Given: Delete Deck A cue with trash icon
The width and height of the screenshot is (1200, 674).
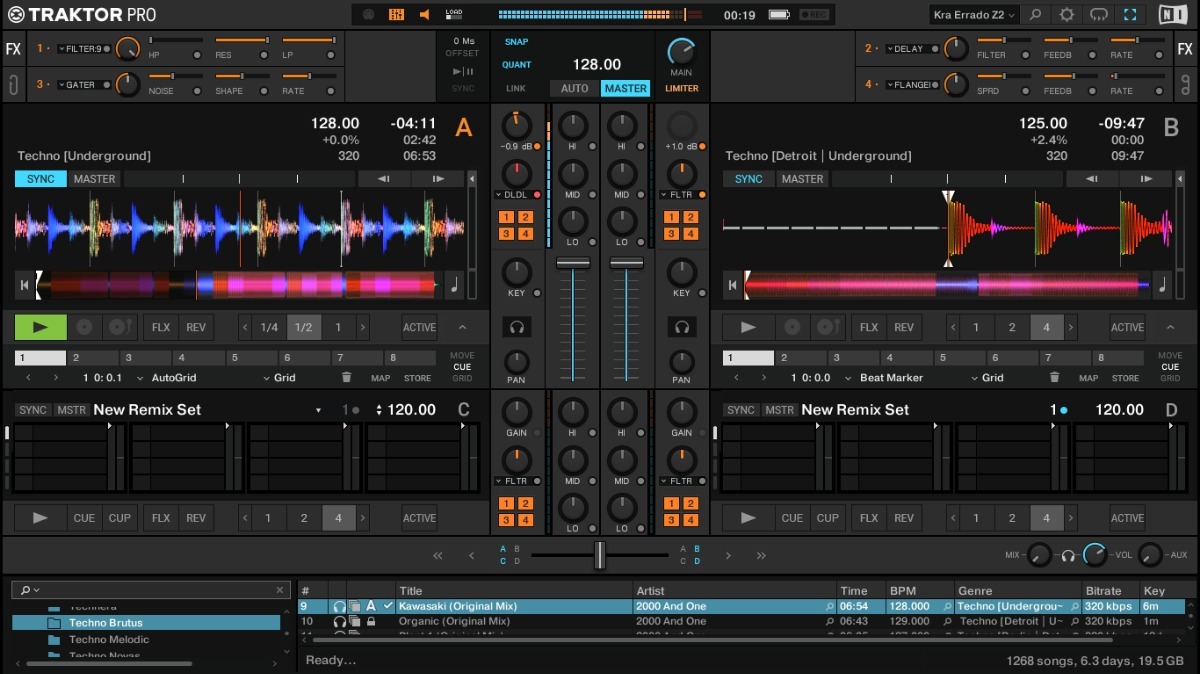Looking at the screenshot, I should [346, 378].
